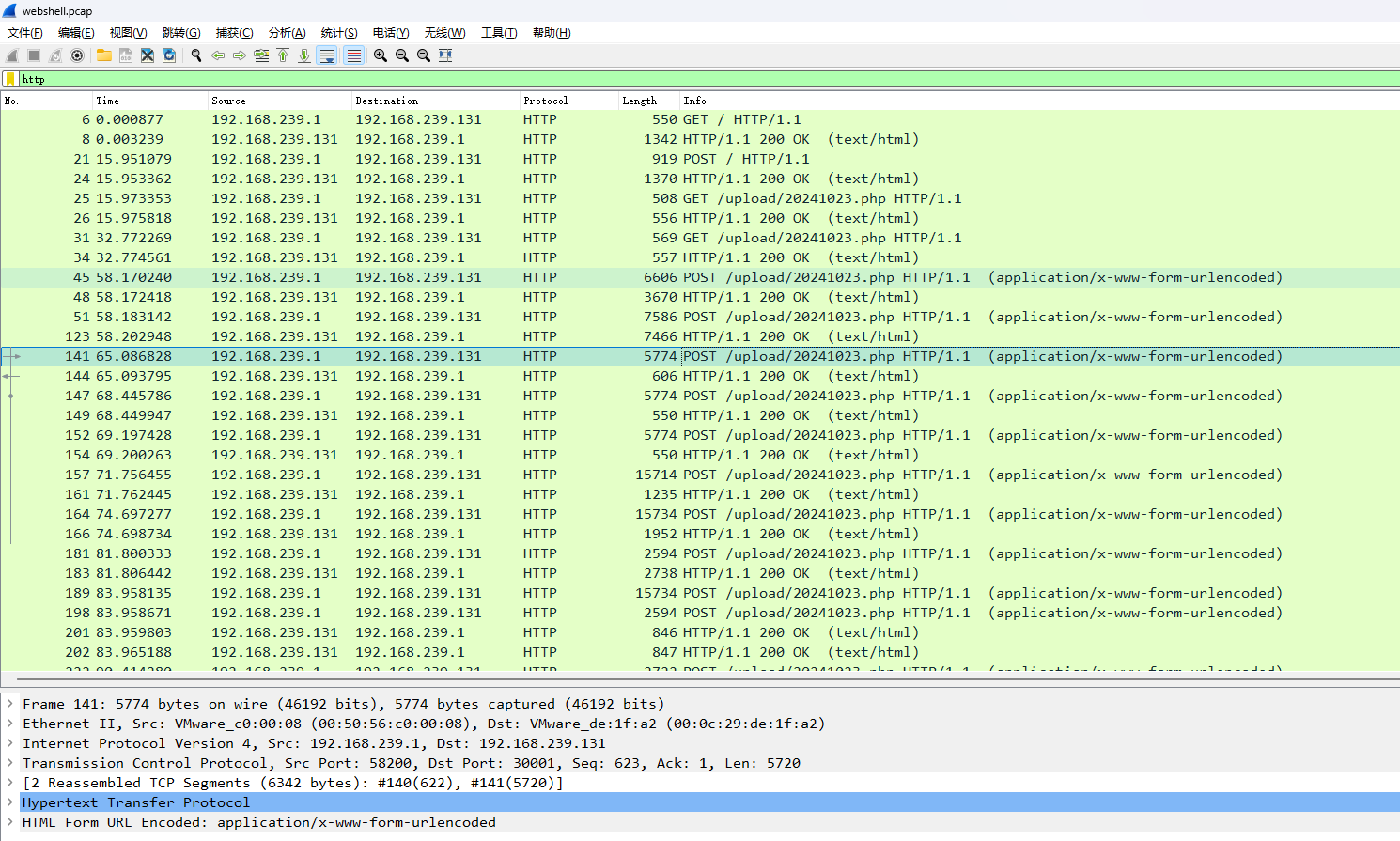
Task: Go back with the left arrow icon
Action: (218, 55)
